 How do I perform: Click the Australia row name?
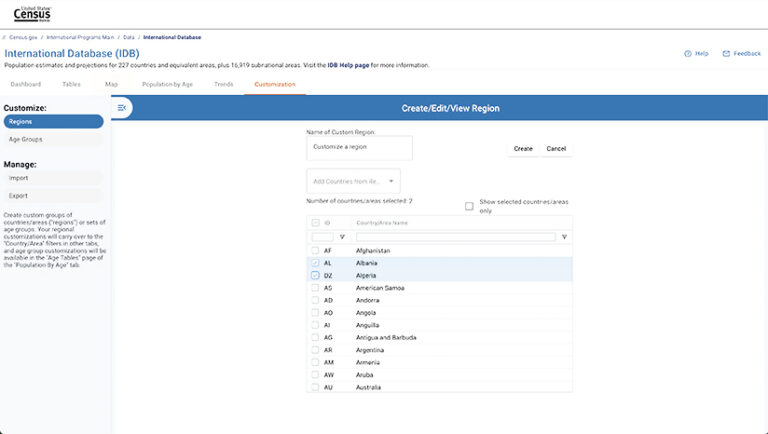pos(368,387)
